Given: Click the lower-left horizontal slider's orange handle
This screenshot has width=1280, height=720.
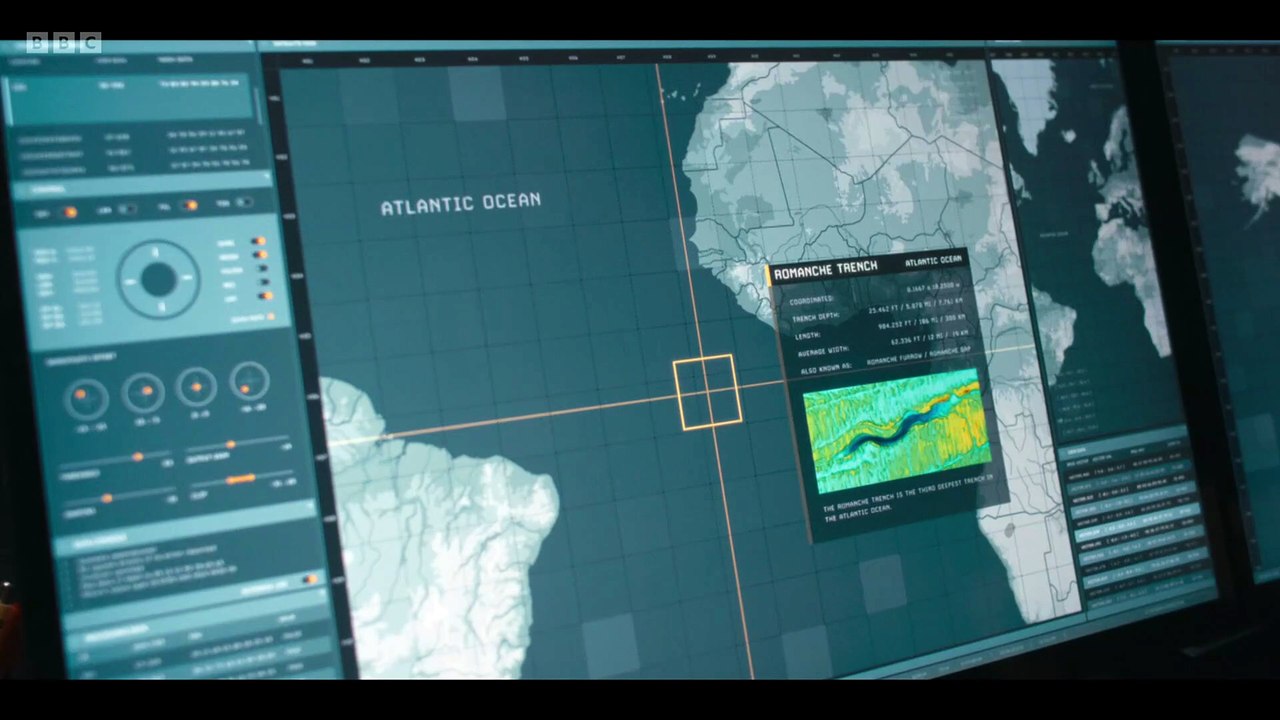Looking at the screenshot, I should coord(106,498).
